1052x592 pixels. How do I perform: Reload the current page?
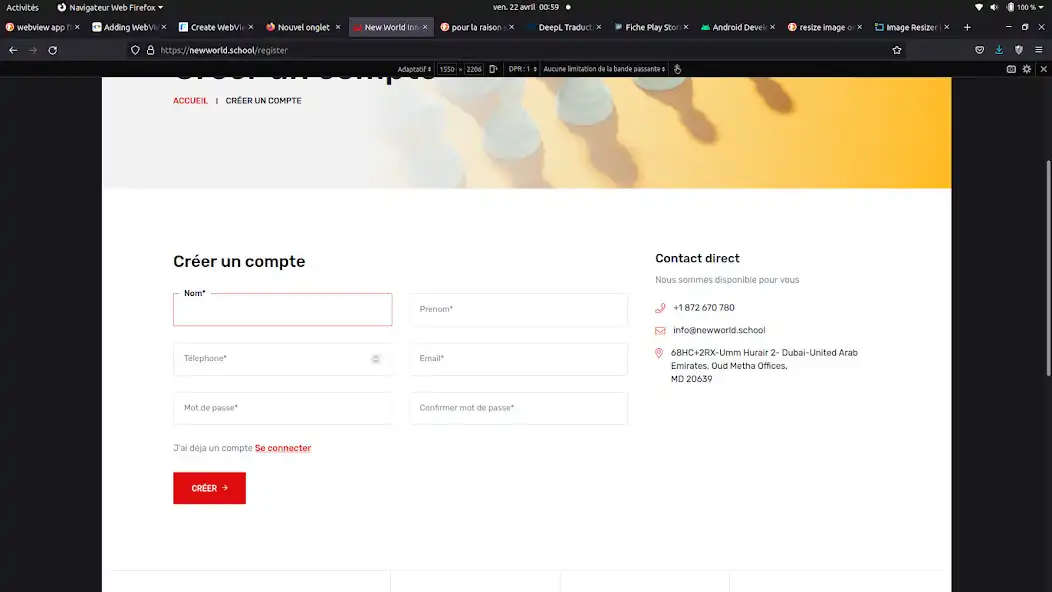(x=52, y=50)
